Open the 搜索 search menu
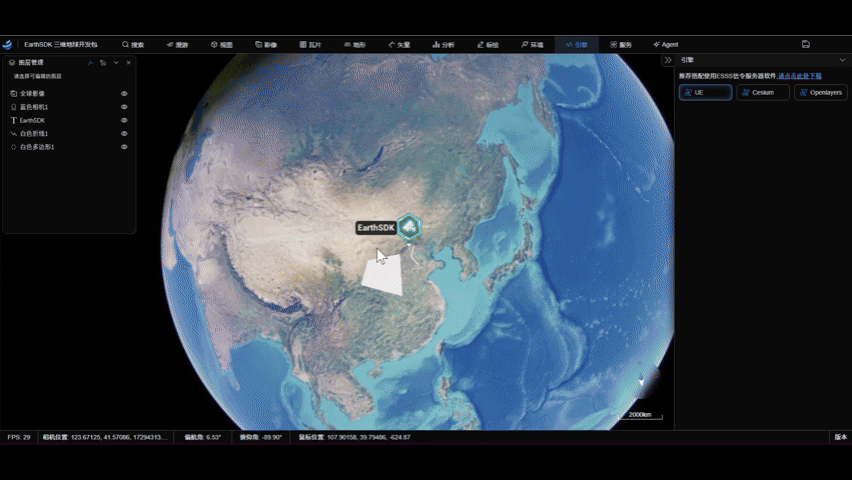852x480 pixels. (x=133, y=45)
